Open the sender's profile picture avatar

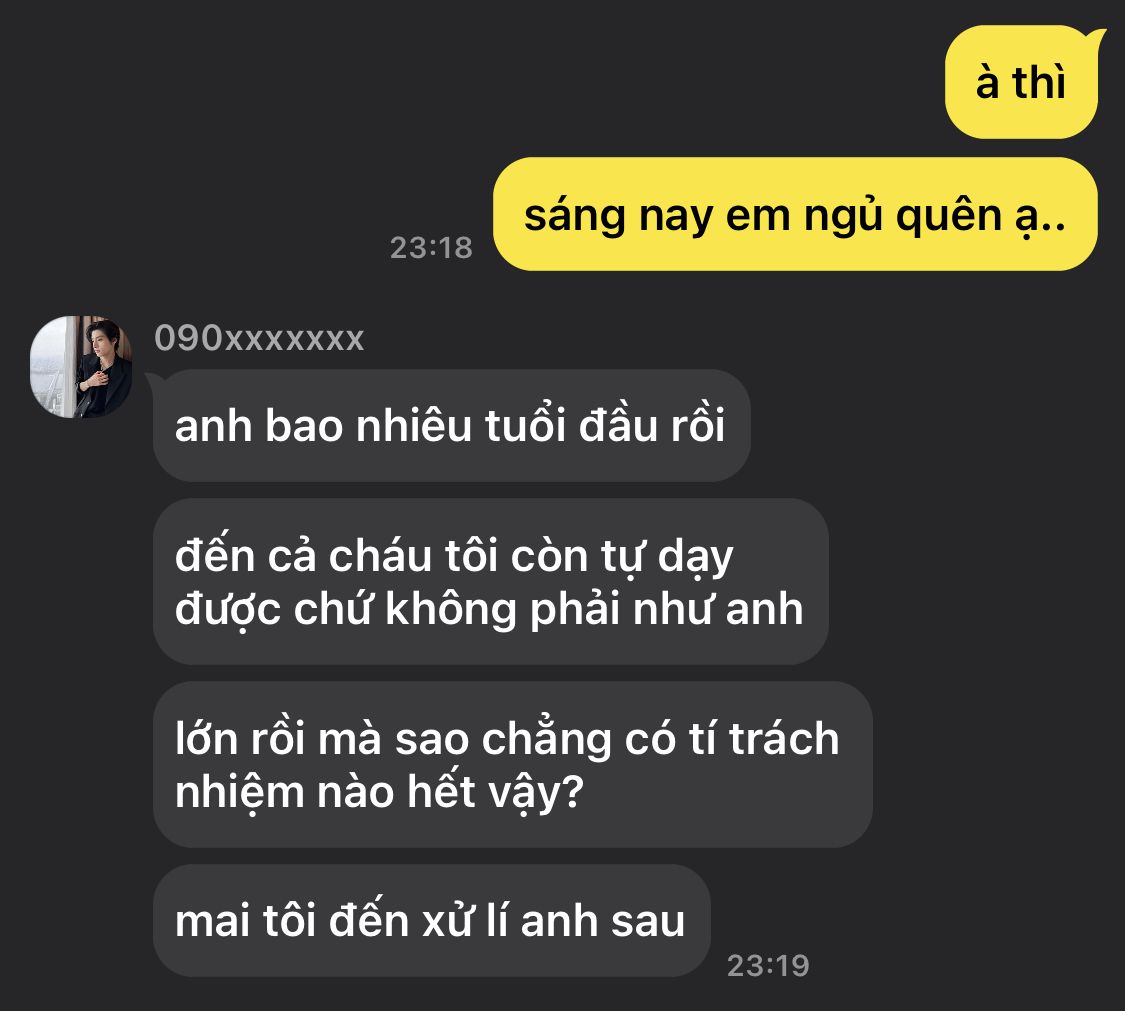tap(81, 367)
